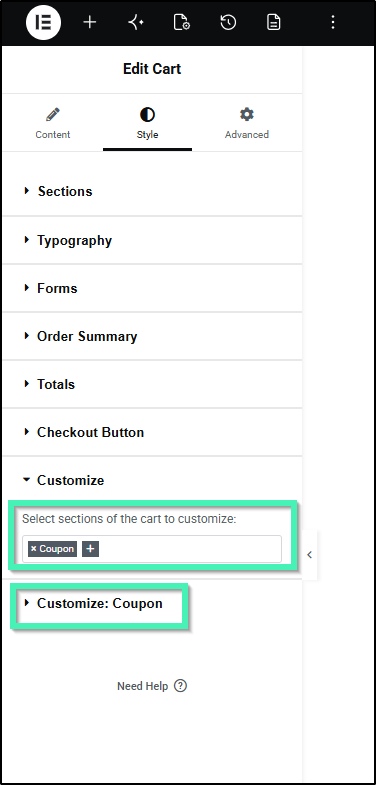The image size is (376, 785).
Task: Open the Elementor logo menu
Action: pos(44,23)
